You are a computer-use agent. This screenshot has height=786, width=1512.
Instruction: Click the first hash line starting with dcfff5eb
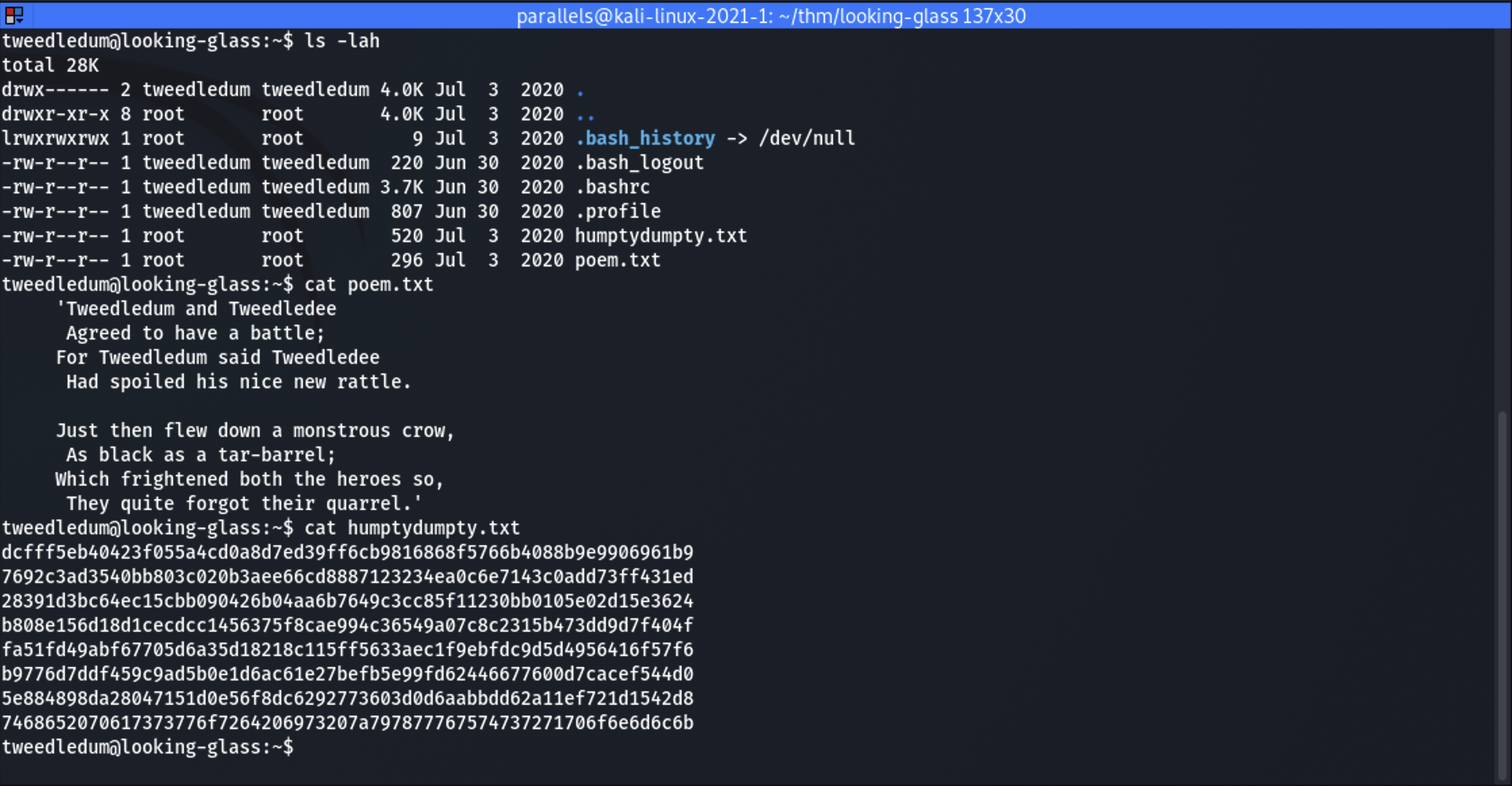(348, 553)
